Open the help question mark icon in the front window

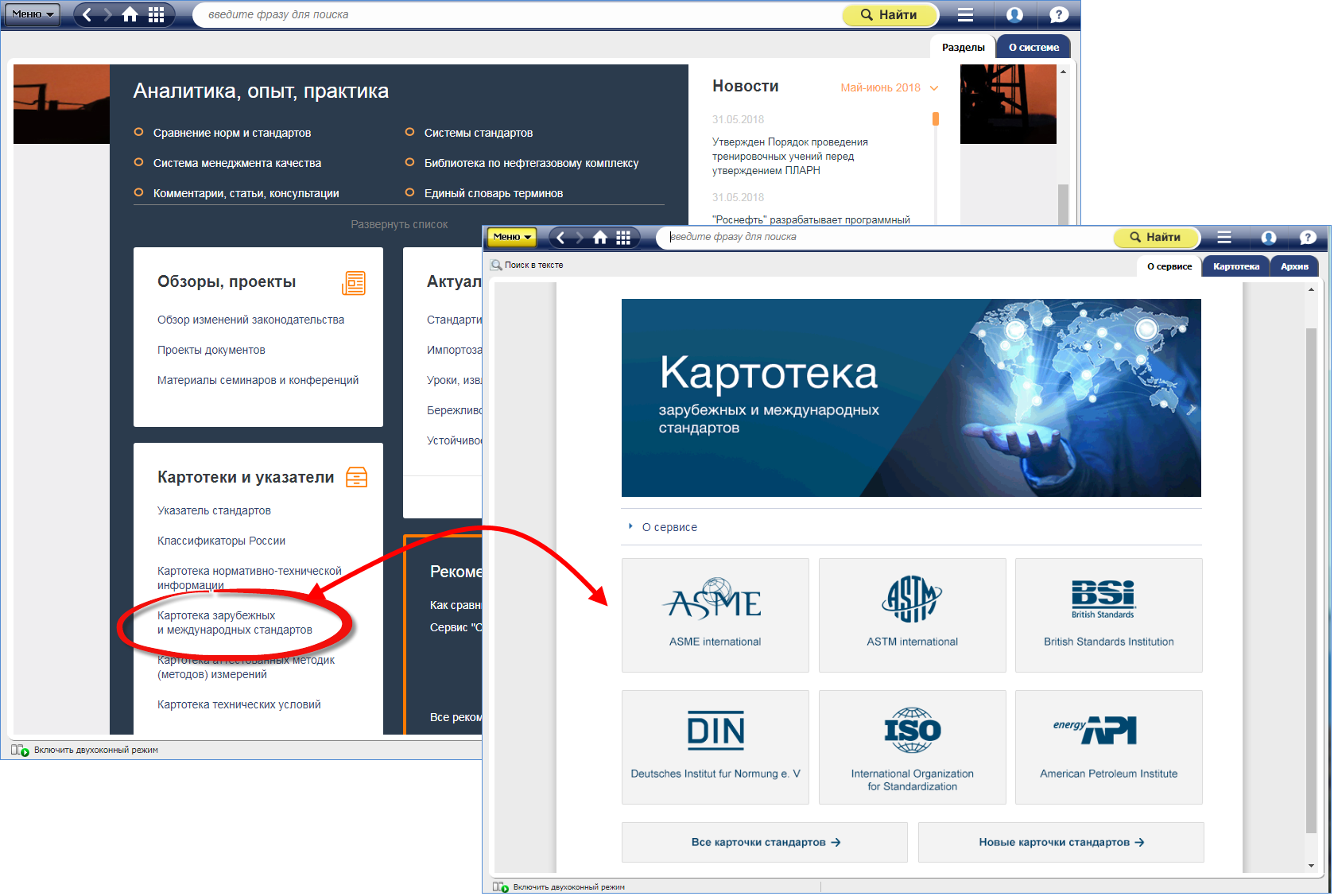point(1307,238)
